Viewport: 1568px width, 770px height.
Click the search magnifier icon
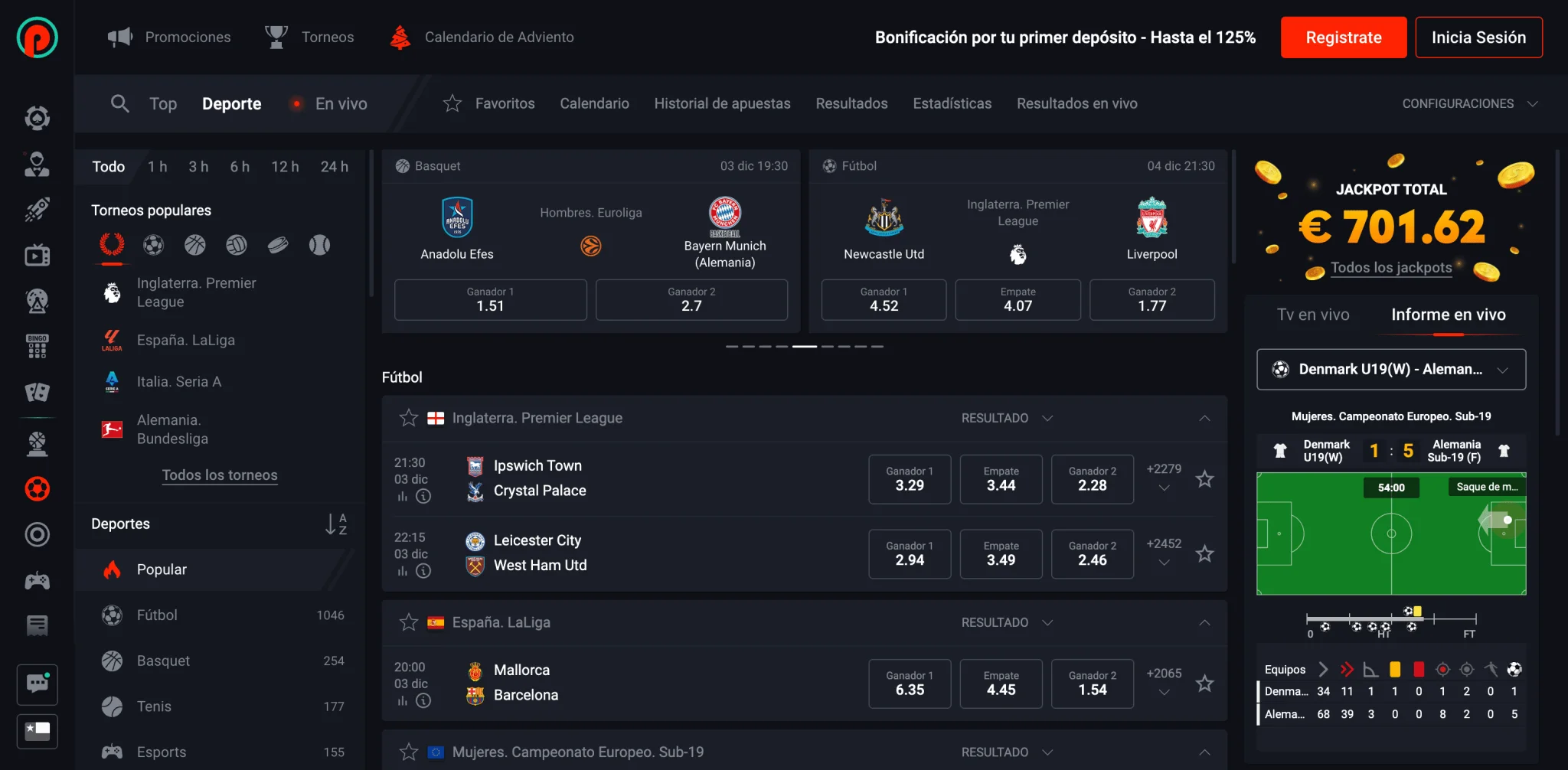point(119,103)
